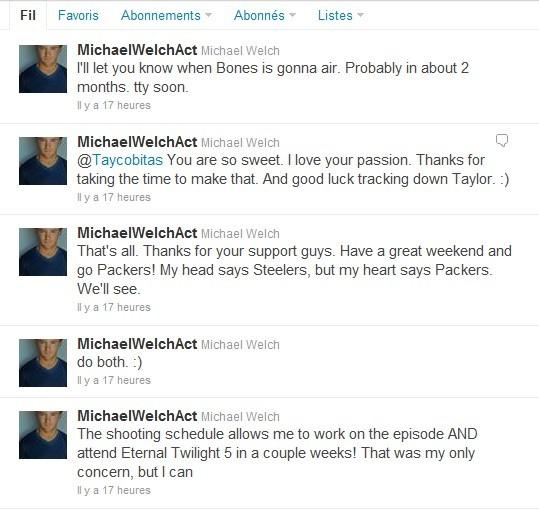Open MichaelWelchAct username on Eternal Twilight tweet
This screenshot has width=539, height=510.
pyautogui.click(x=137, y=416)
